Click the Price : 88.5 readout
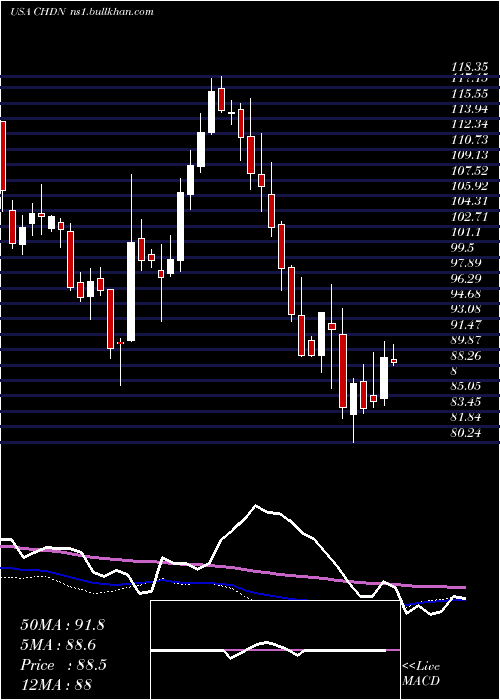500x700 pixels. (63, 665)
